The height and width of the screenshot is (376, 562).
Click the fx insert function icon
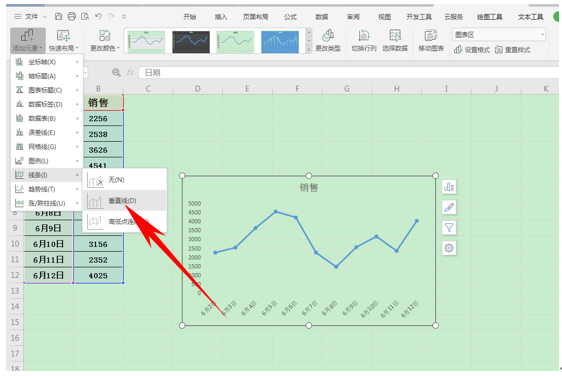(130, 73)
